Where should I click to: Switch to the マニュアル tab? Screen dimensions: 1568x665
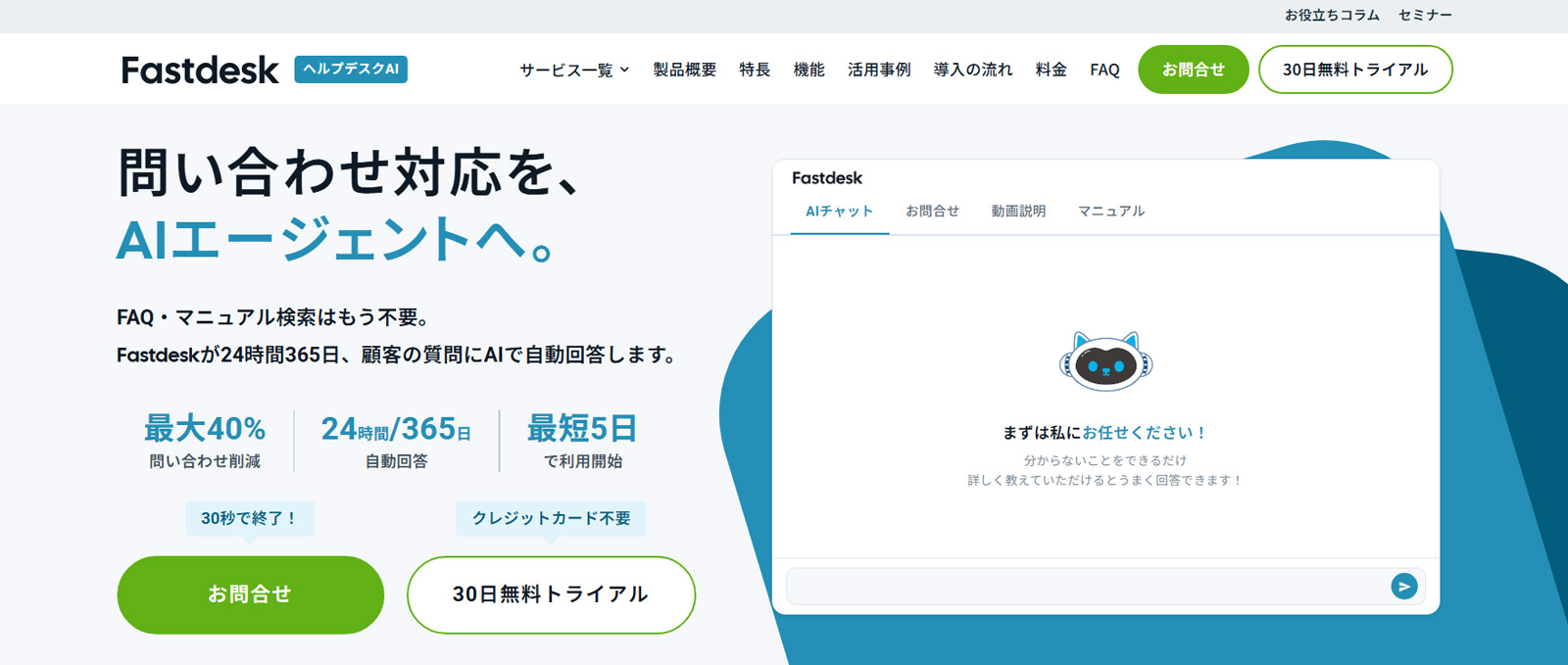(x=1111, y=212)
